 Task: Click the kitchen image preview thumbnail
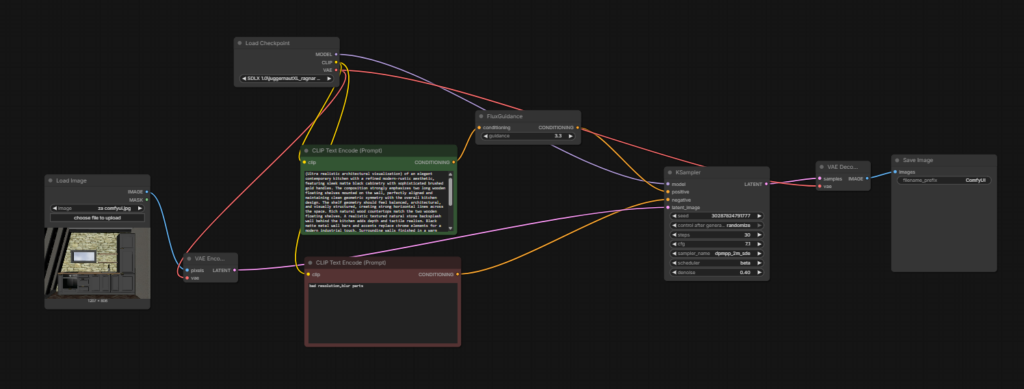[x=97, y=262]
